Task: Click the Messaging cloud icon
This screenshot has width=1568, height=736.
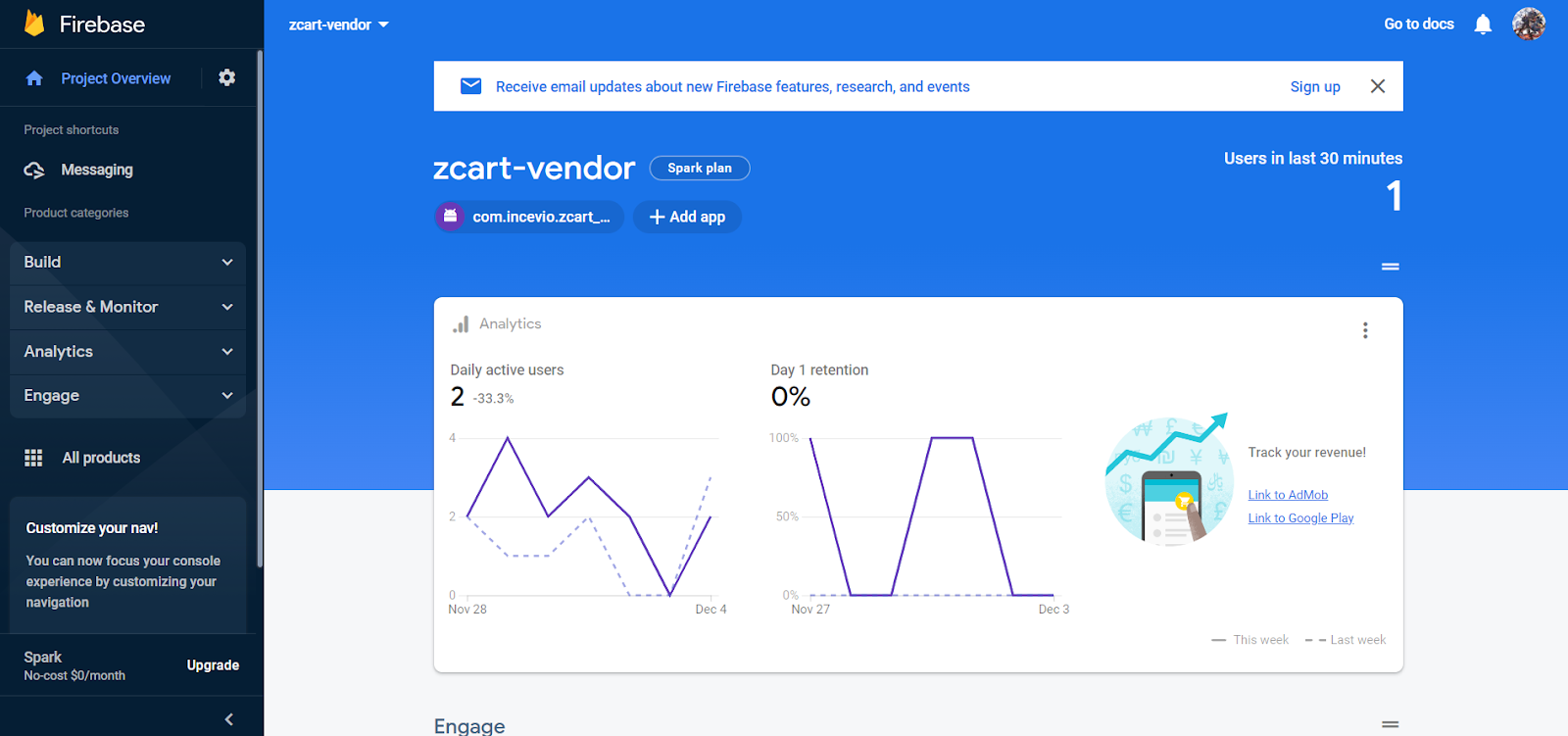Action: [x=34, y=170]
